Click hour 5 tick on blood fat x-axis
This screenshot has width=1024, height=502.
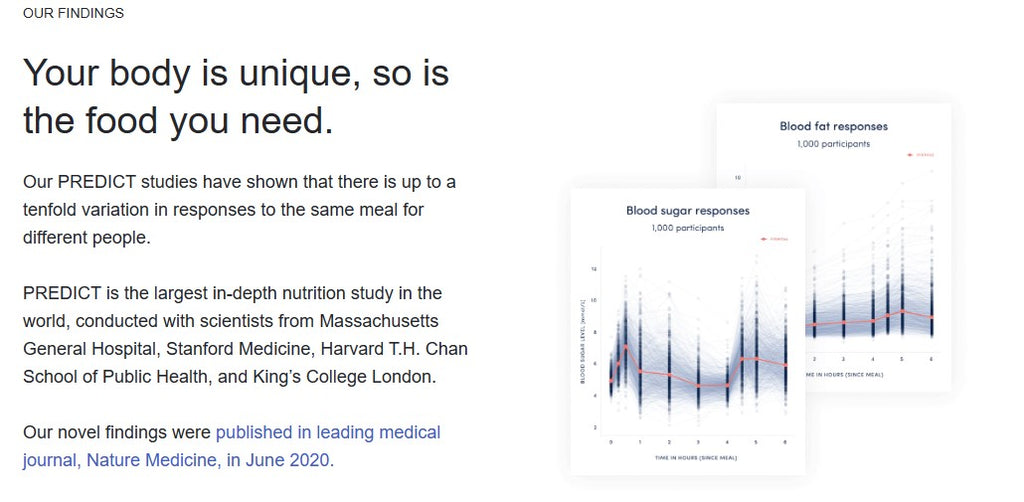pos(903,359)
